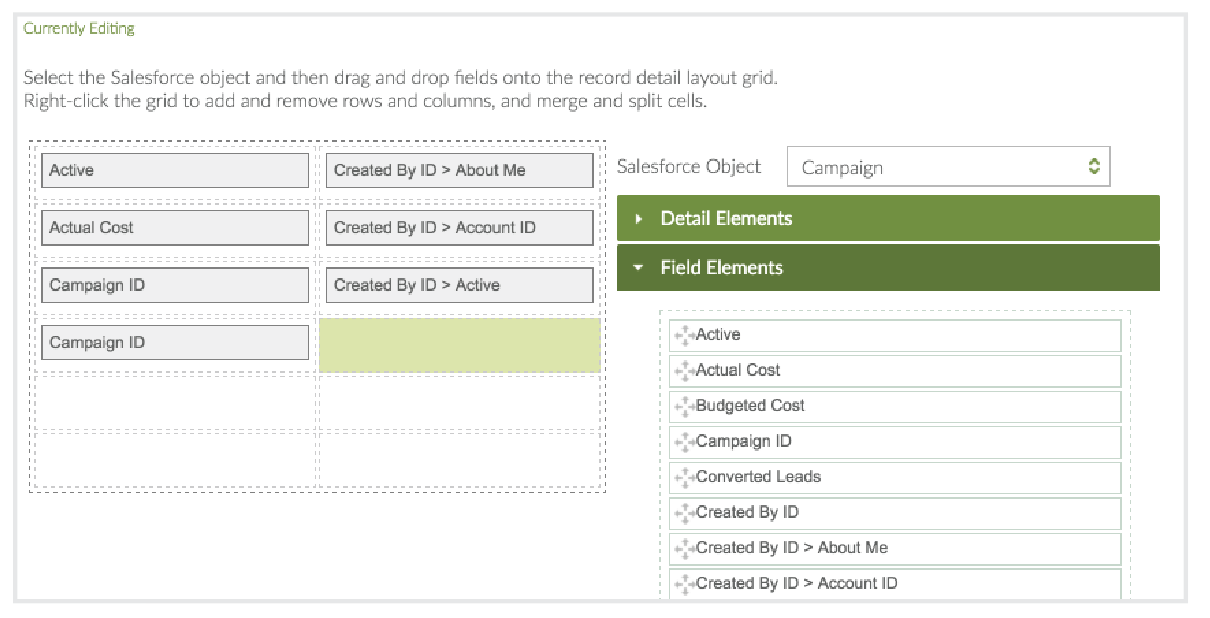Click drag handle icon beside Actual Cost
1210x618 pixels.
point(684,371)
